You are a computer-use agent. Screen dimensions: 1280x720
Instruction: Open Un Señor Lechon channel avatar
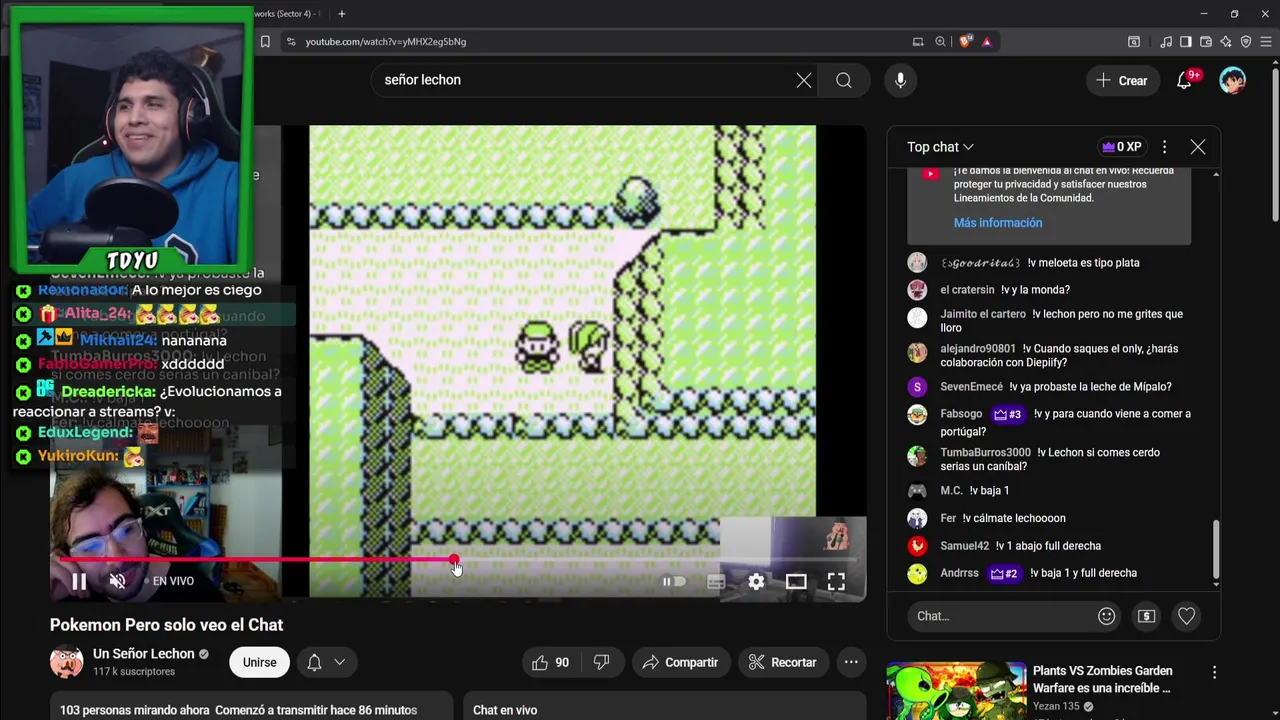click(x=67, y=662)
